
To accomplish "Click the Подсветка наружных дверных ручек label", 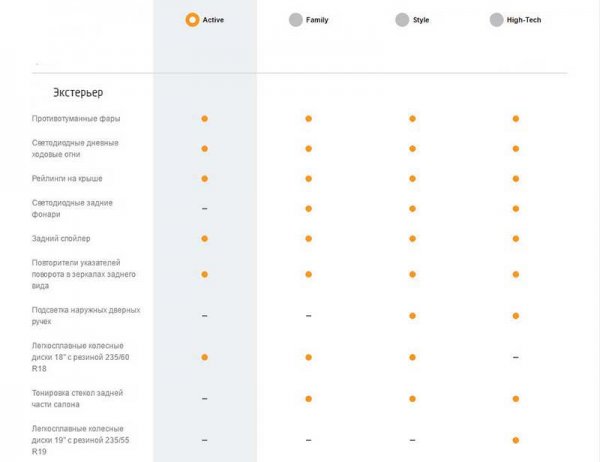I will coord(86,316).
